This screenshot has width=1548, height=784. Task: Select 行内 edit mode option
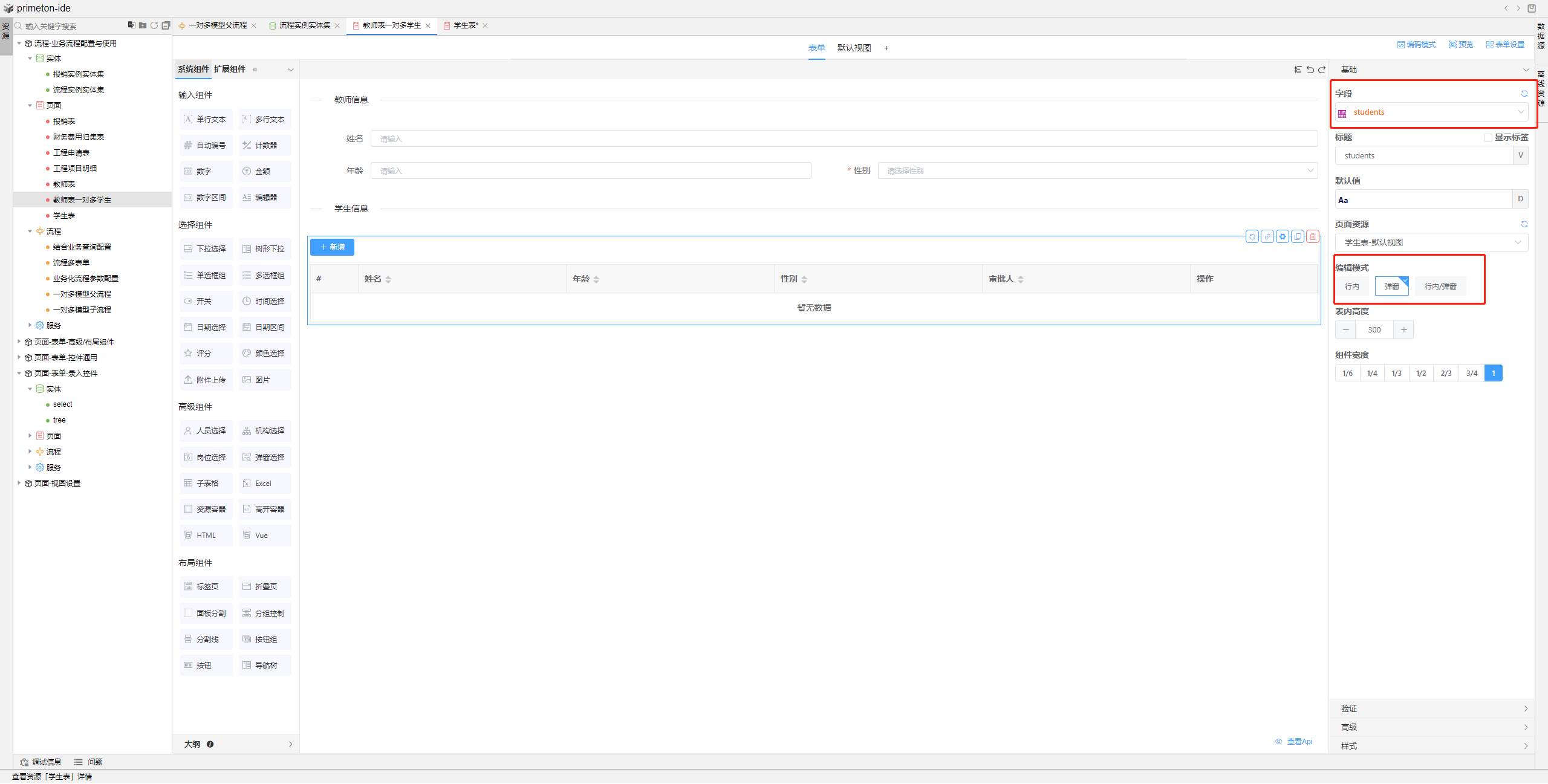(x=1352, y=287)
